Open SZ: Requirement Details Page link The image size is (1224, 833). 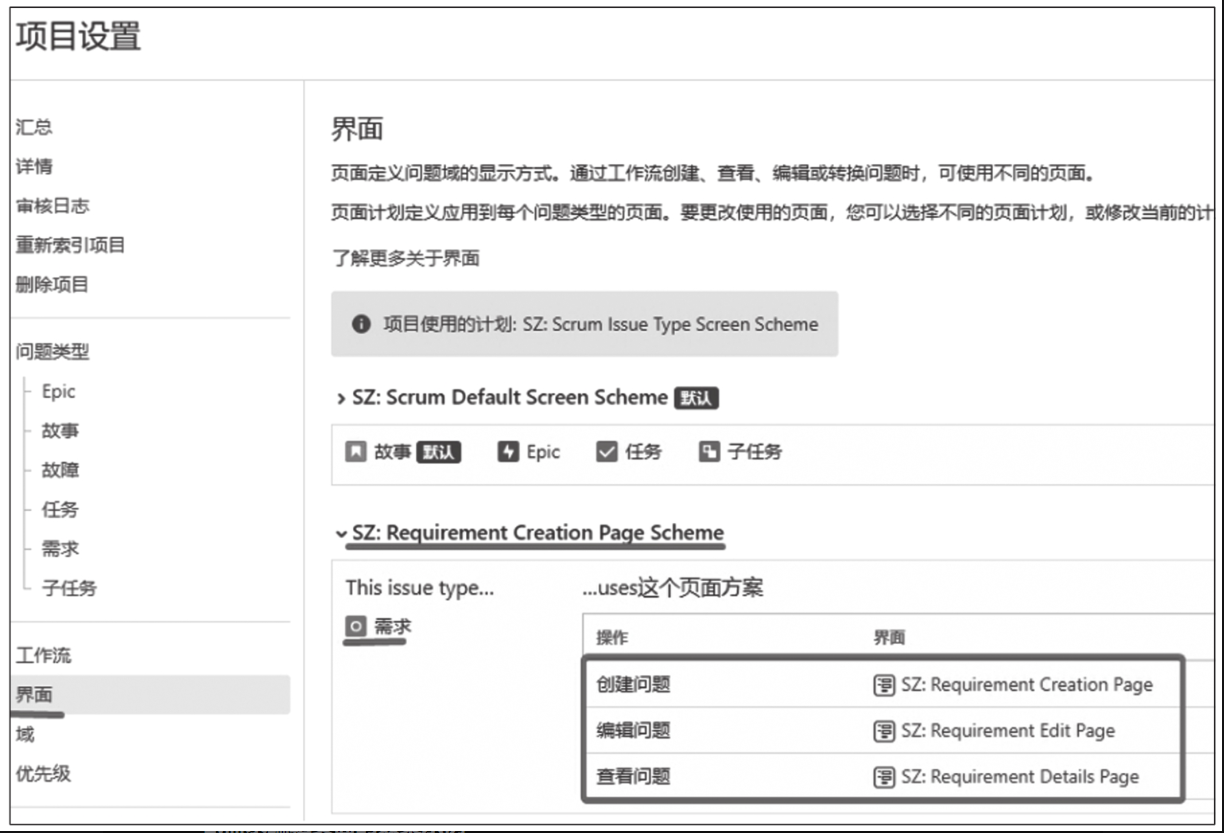click(x=1019, y=777)
